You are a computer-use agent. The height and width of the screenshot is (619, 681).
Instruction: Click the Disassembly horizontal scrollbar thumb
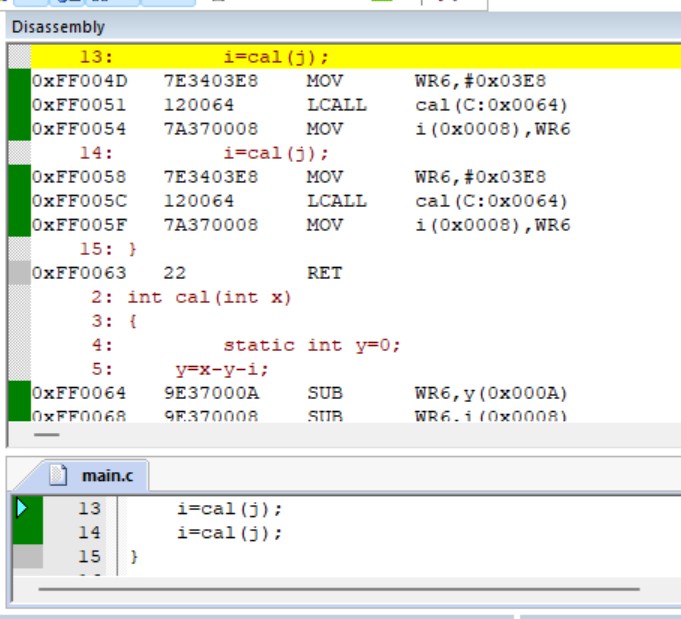coord(47,434)
